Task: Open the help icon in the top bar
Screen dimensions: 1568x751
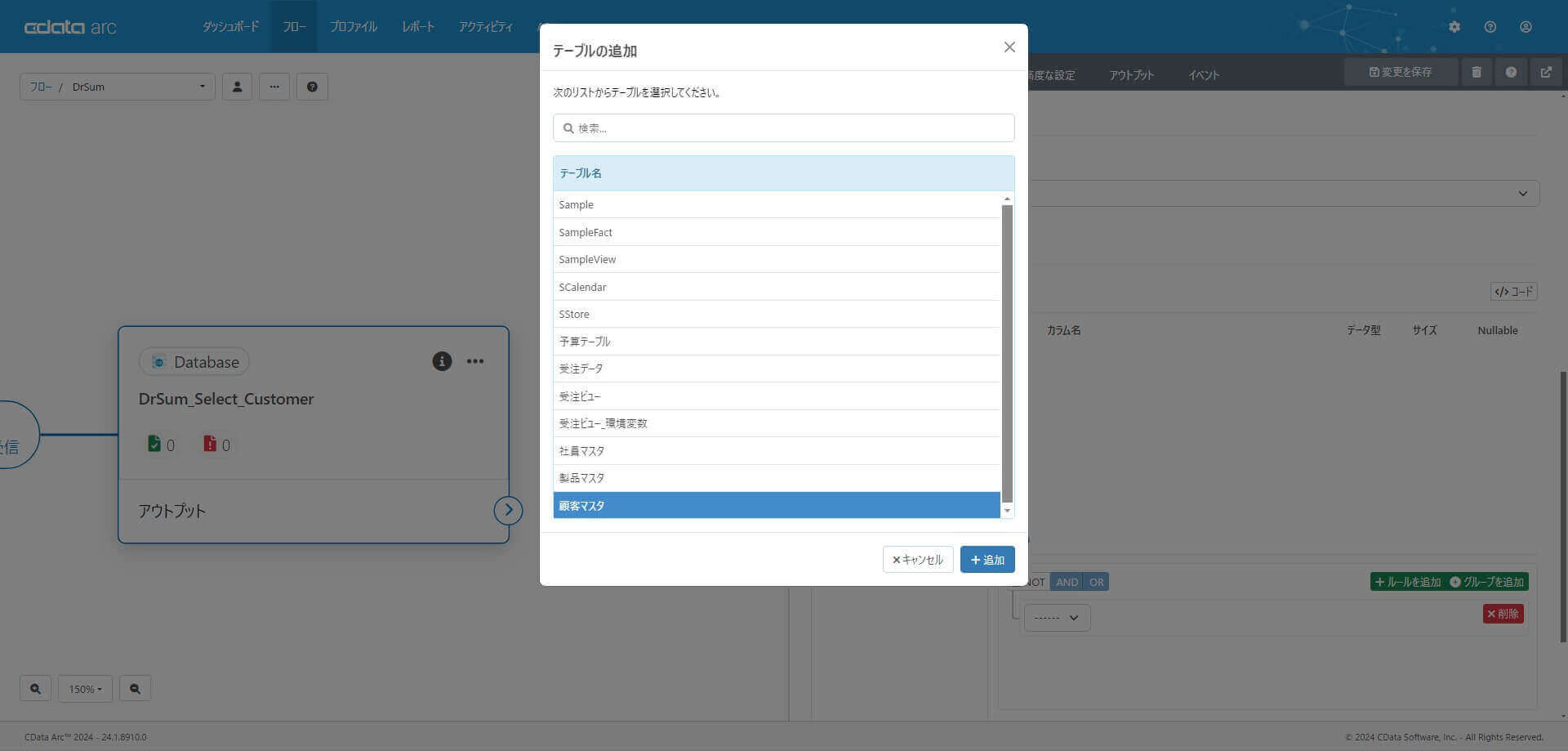Action: point(1490,26)
